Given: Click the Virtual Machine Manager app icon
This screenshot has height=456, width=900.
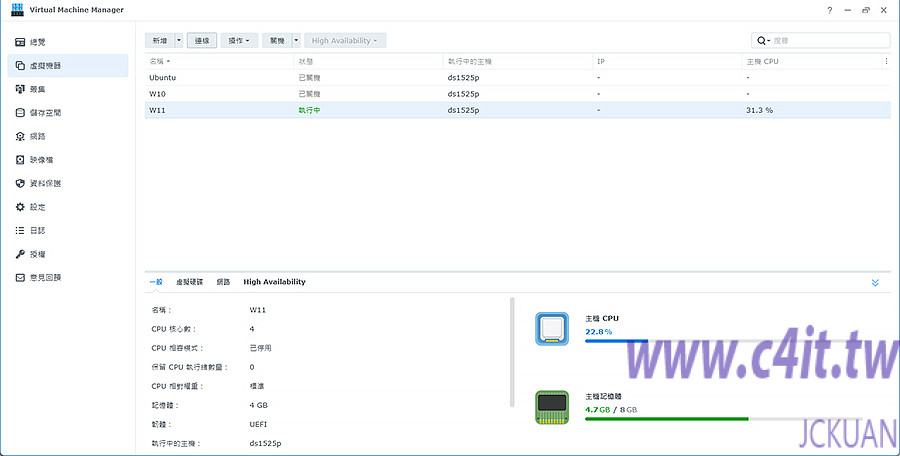Looking at the screenshot, I should tap(17, 10).
